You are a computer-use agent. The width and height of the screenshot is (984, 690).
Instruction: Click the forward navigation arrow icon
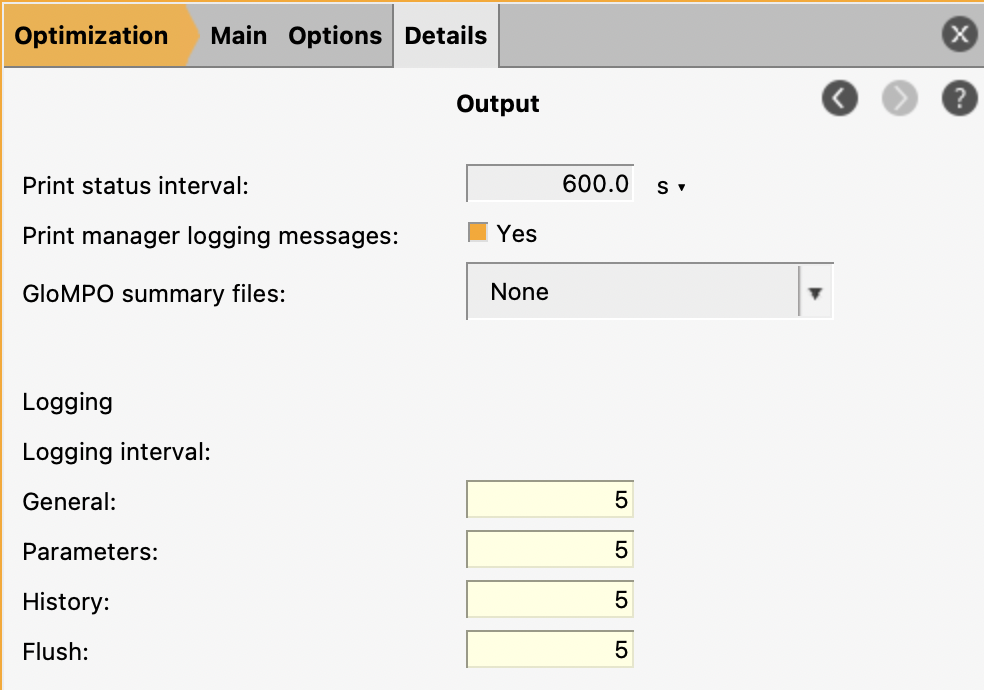coord(900,98)
